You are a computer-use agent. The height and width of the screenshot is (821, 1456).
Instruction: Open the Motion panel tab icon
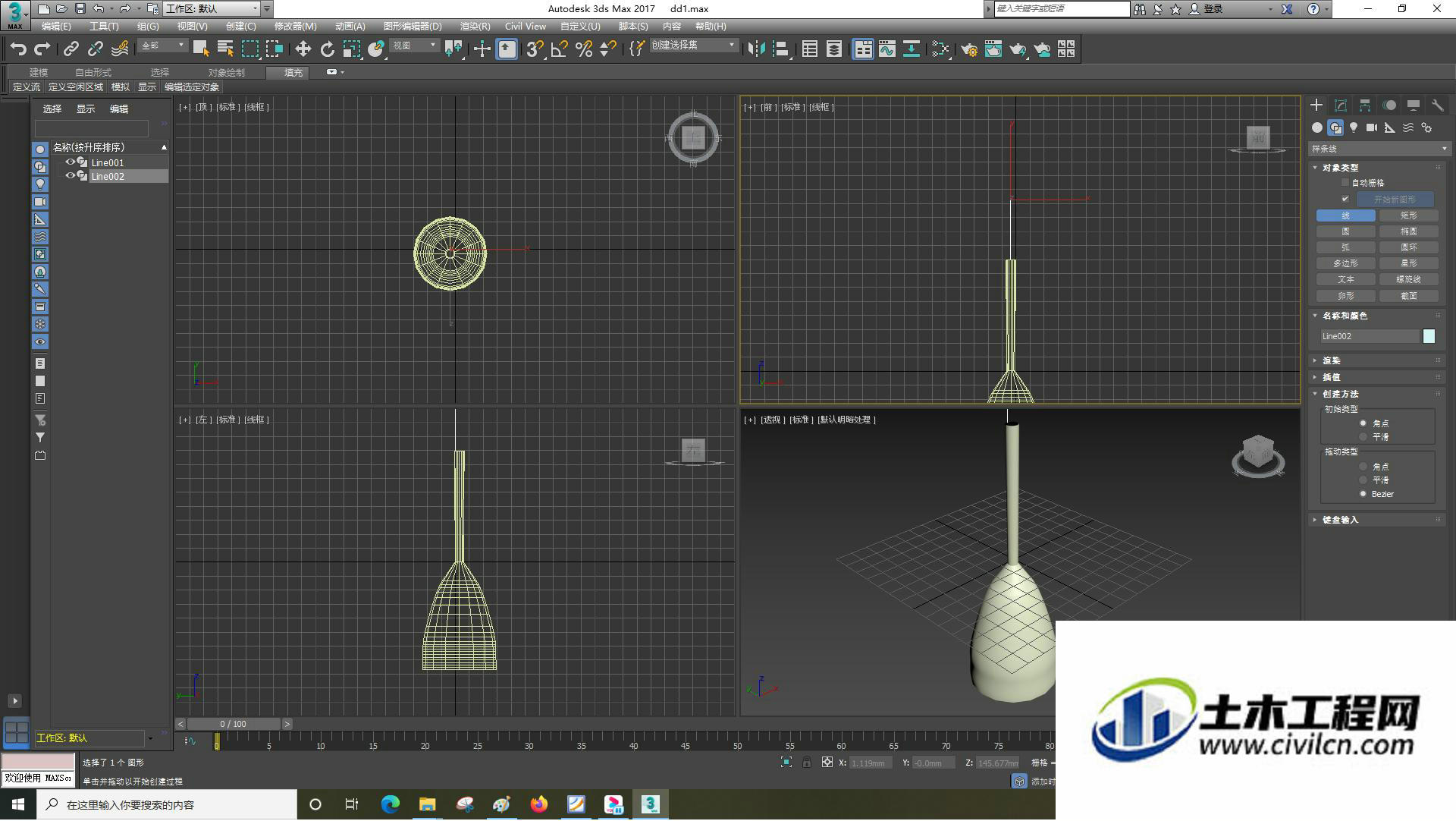(1389, 105)
